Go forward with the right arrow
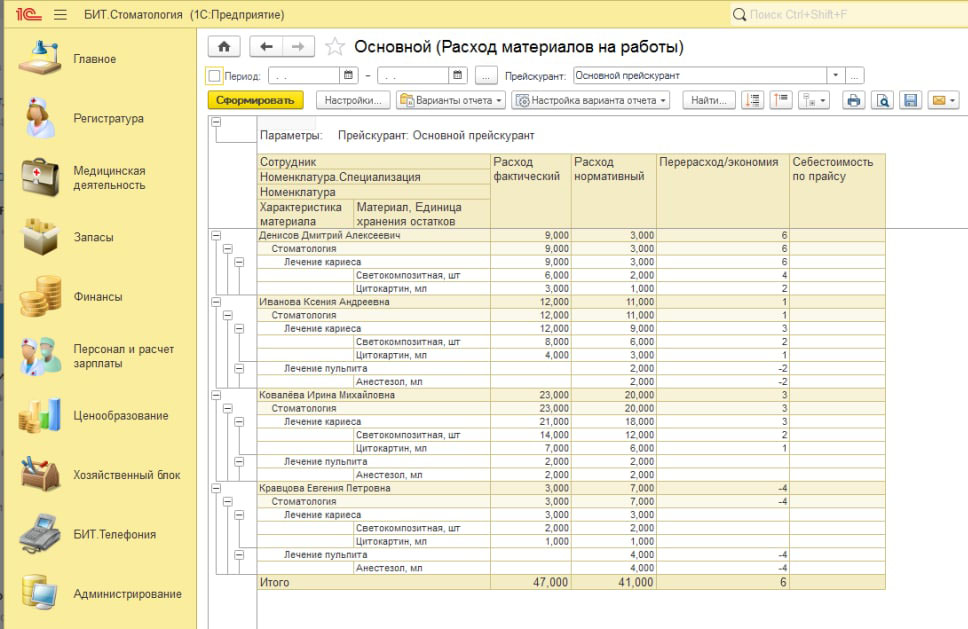This screenshot has width=968, height=629. pyautogui.click(x=298, y=47)
